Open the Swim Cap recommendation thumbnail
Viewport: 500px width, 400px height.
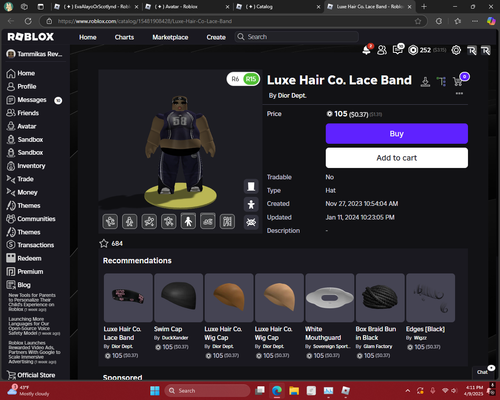point(178,298)
